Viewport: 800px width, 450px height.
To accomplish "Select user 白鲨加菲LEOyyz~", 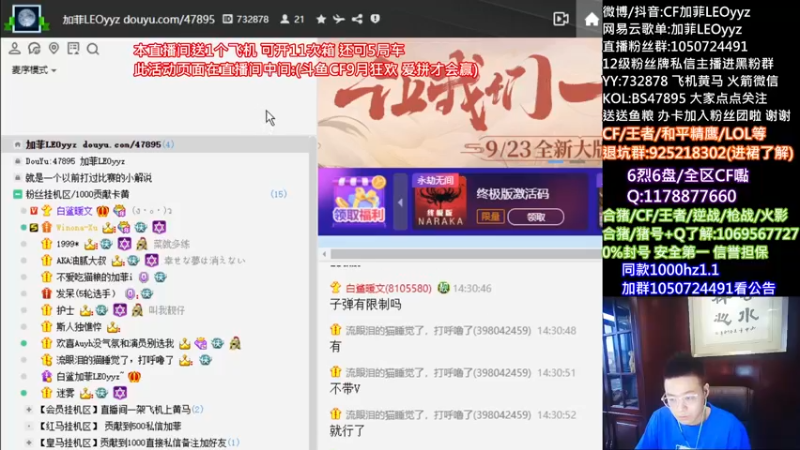I will [x=90, y=377].
